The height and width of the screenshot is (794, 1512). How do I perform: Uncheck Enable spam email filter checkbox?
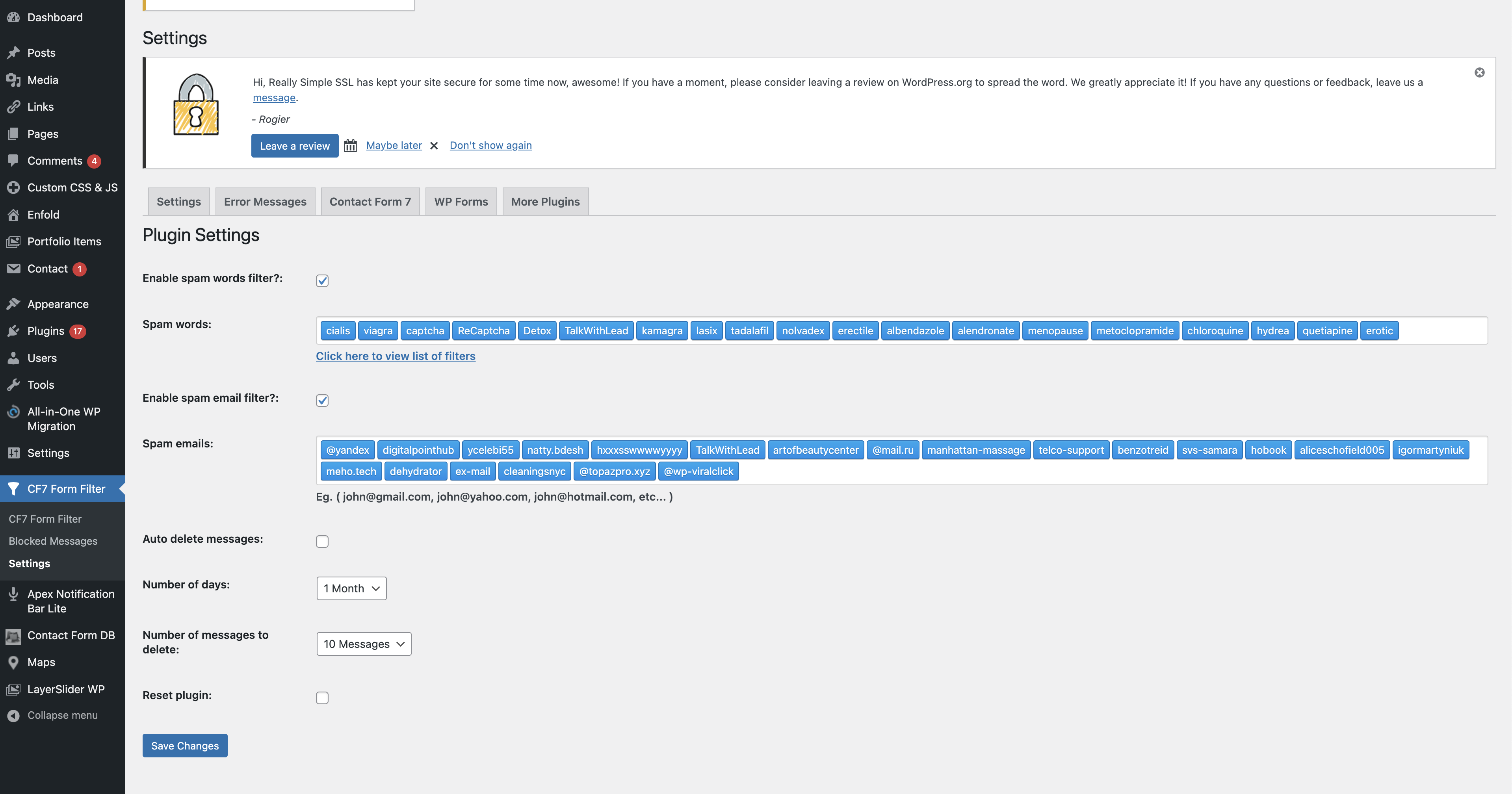[x=322, y=400]
